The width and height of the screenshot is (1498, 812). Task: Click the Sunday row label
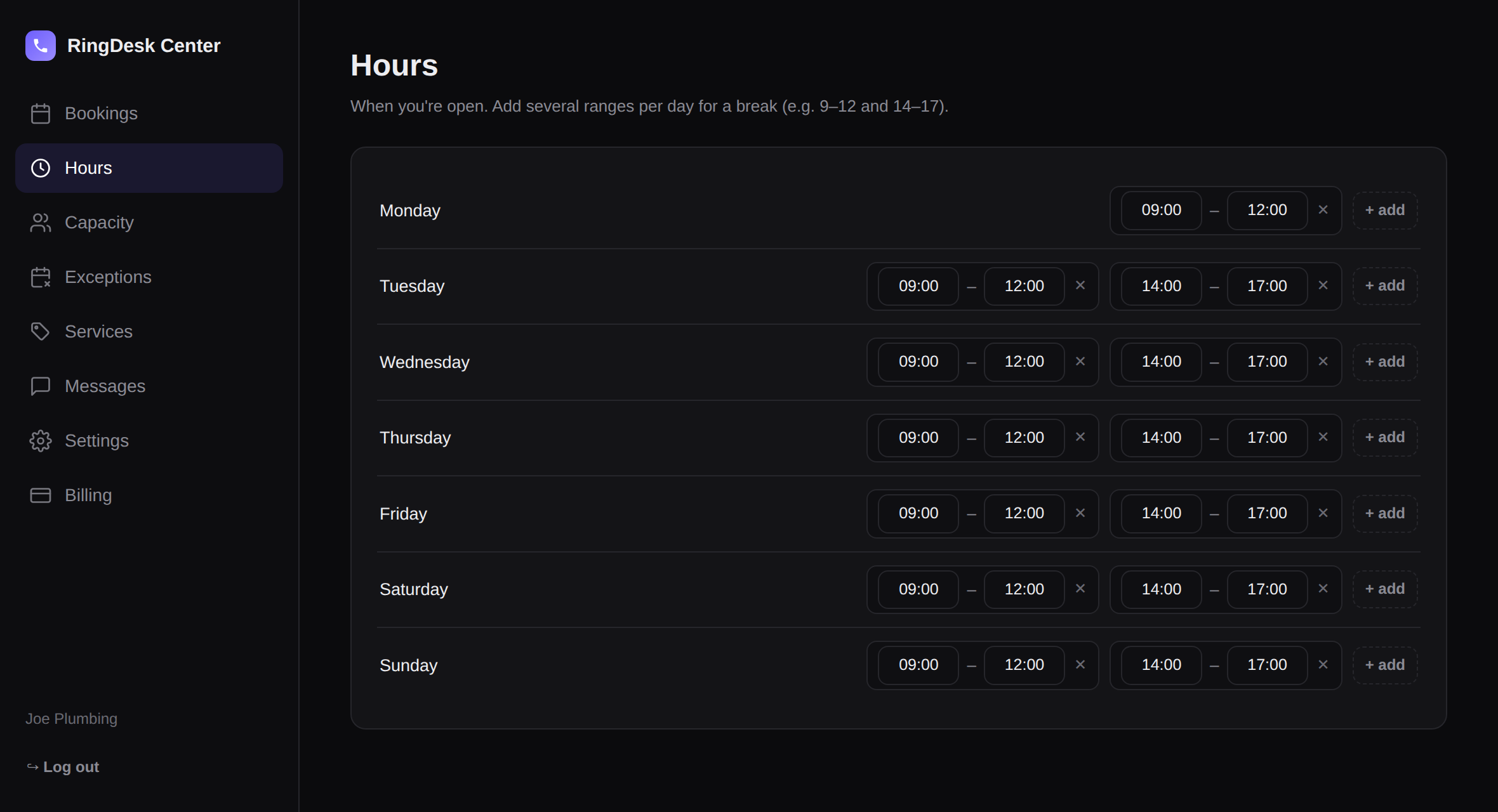click(409, 665)
